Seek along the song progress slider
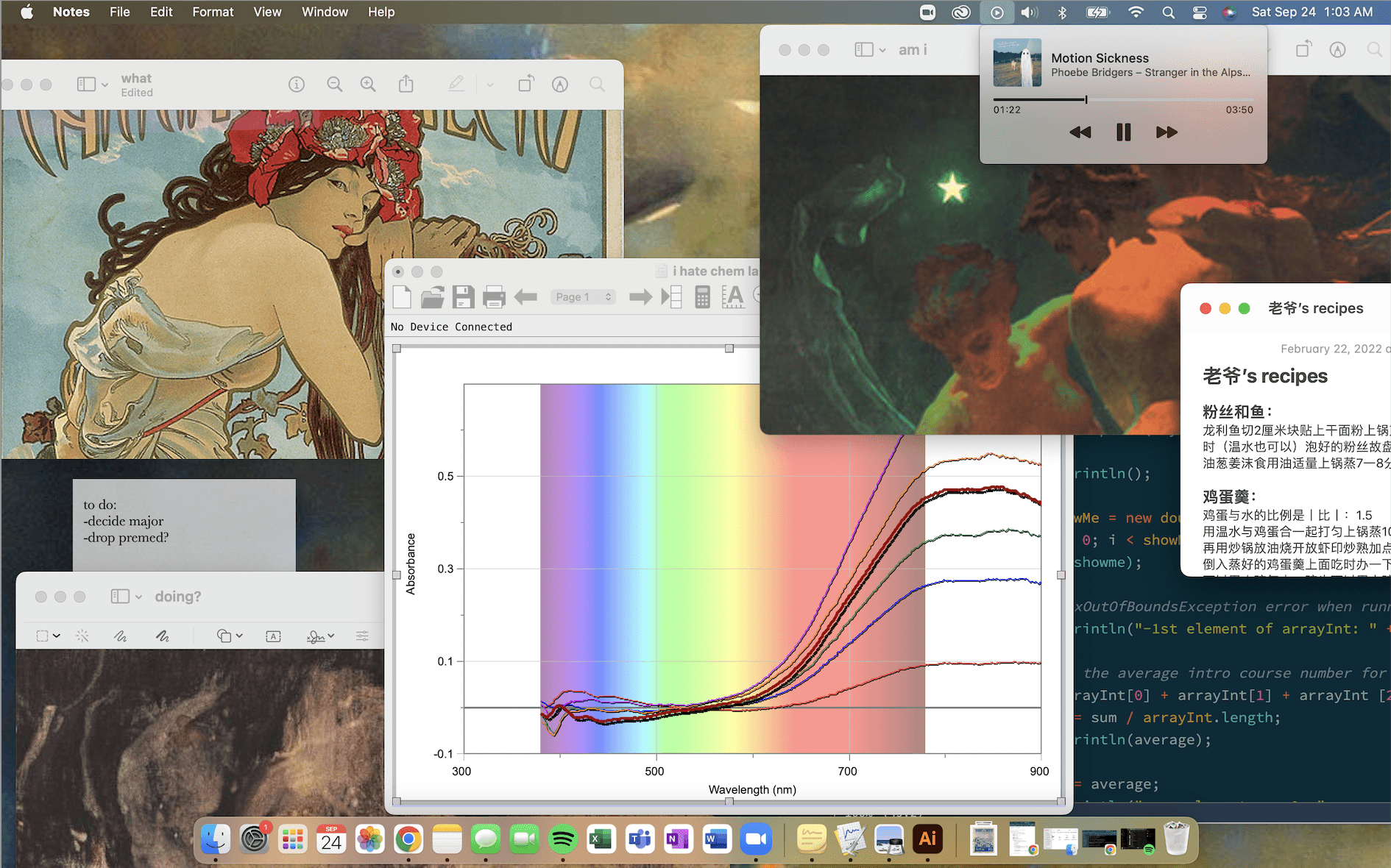Image resolution: width=1391 pixels, height=868 pixels. coord(1123,99)
